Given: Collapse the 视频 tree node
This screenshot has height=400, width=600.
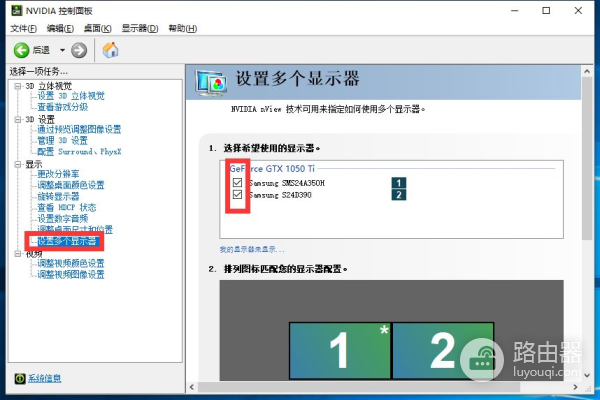Looking at the screenshot, I should tap(18, 254).
